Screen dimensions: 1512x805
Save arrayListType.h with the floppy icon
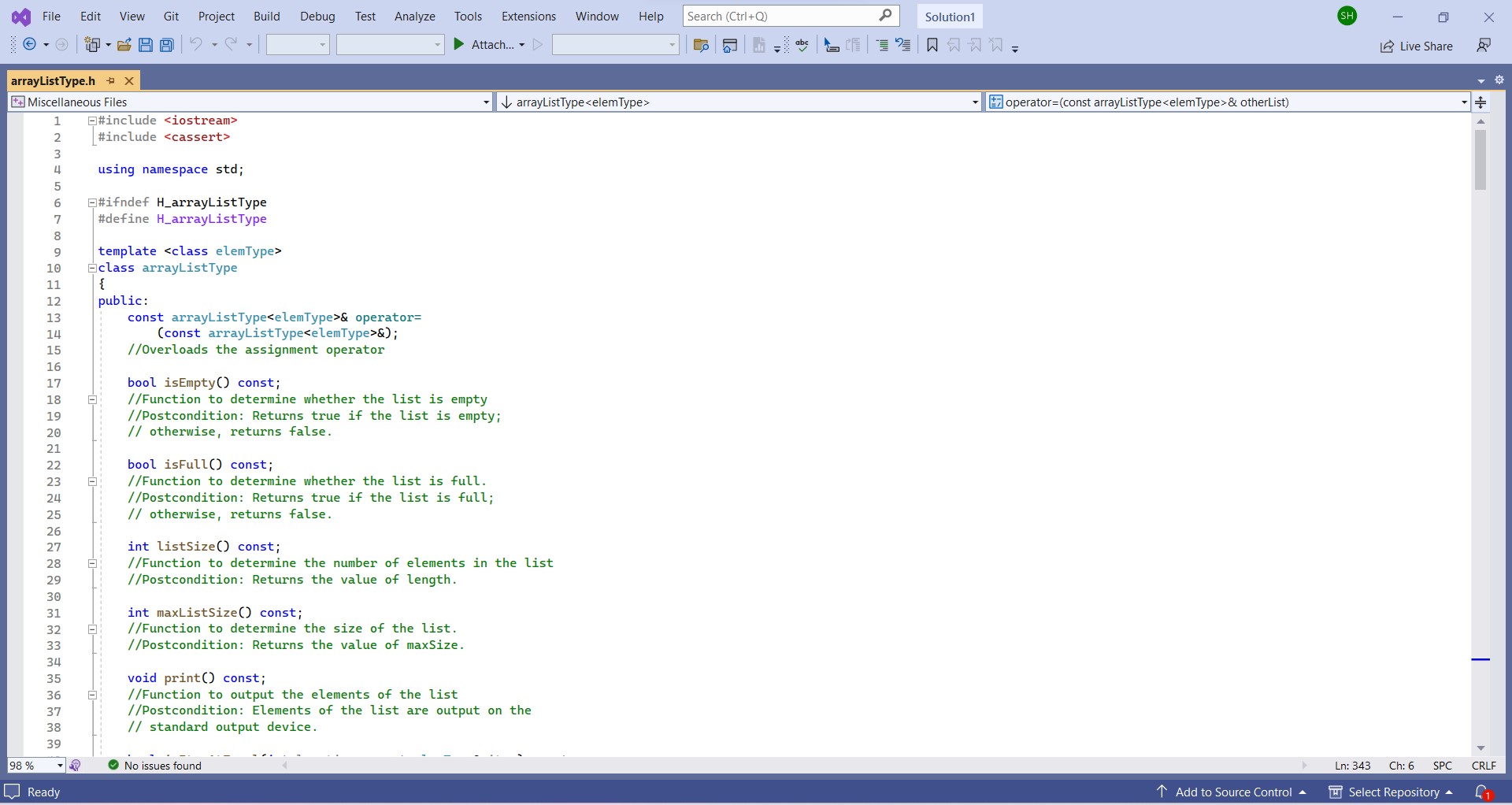click(x=146, y=45)
